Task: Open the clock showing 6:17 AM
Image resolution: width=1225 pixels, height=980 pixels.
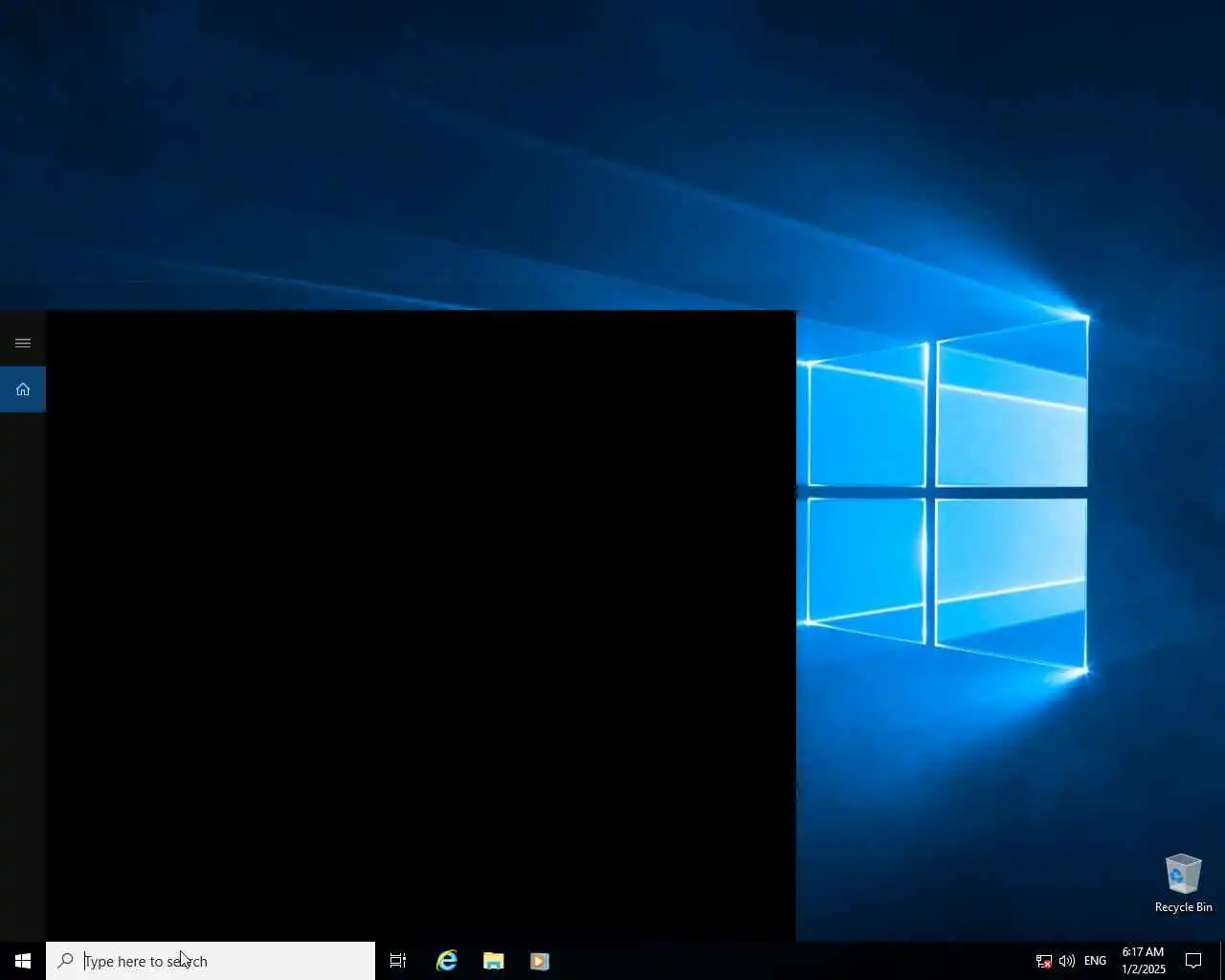Action: [1144, 961]
